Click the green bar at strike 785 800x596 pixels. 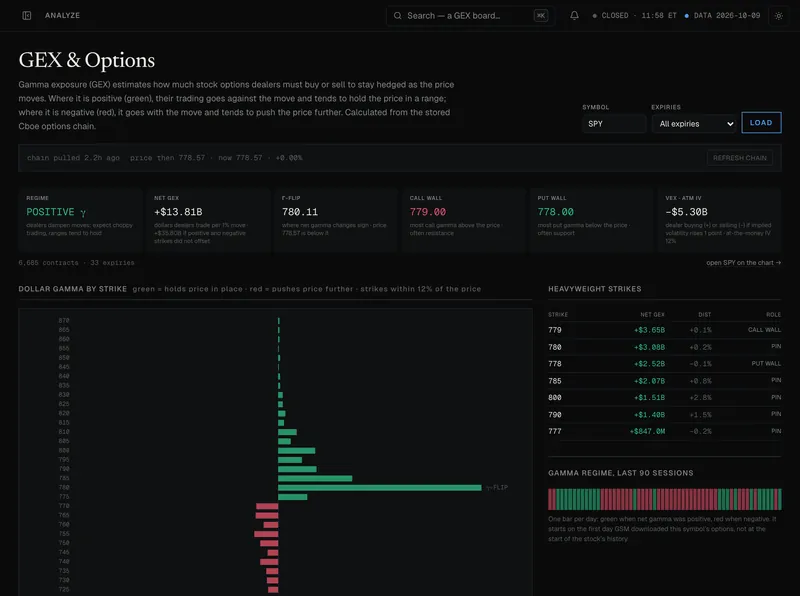coord(315,478)
